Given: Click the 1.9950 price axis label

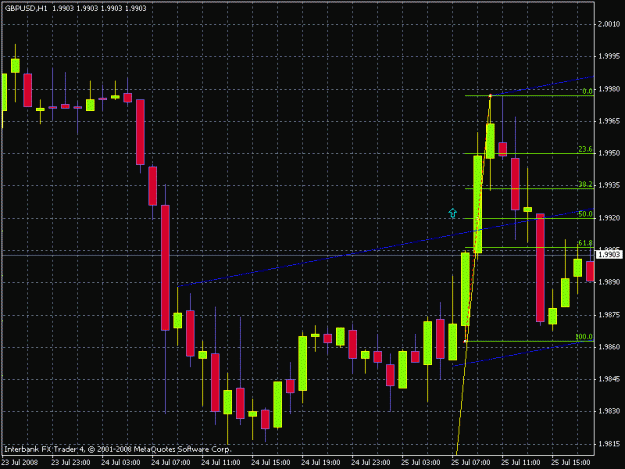Looking at the screenshot, I should pos(609,153).
